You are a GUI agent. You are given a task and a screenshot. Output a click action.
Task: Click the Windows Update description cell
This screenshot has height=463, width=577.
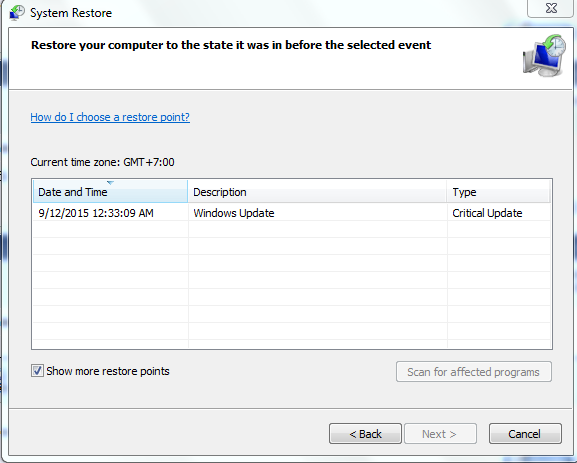tap(234, 213)
